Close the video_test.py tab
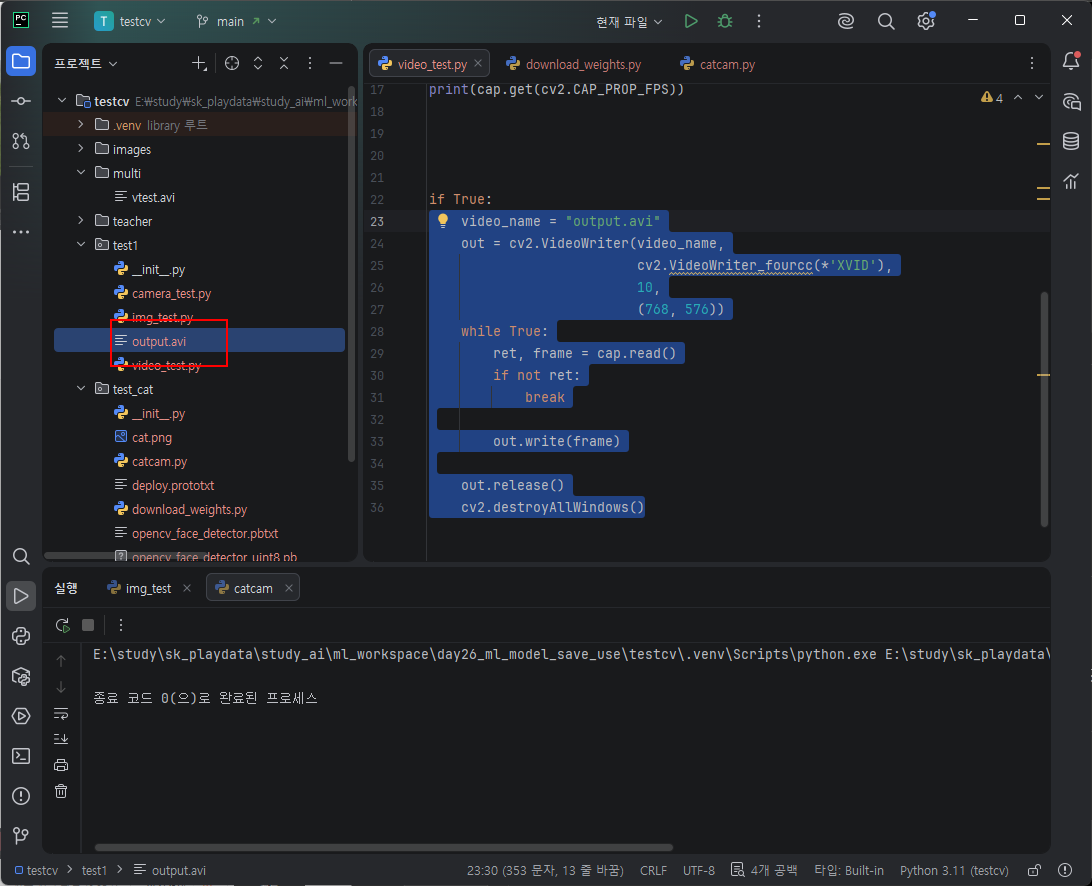Screen dimensions: 1092x886 tap(478, 63)
